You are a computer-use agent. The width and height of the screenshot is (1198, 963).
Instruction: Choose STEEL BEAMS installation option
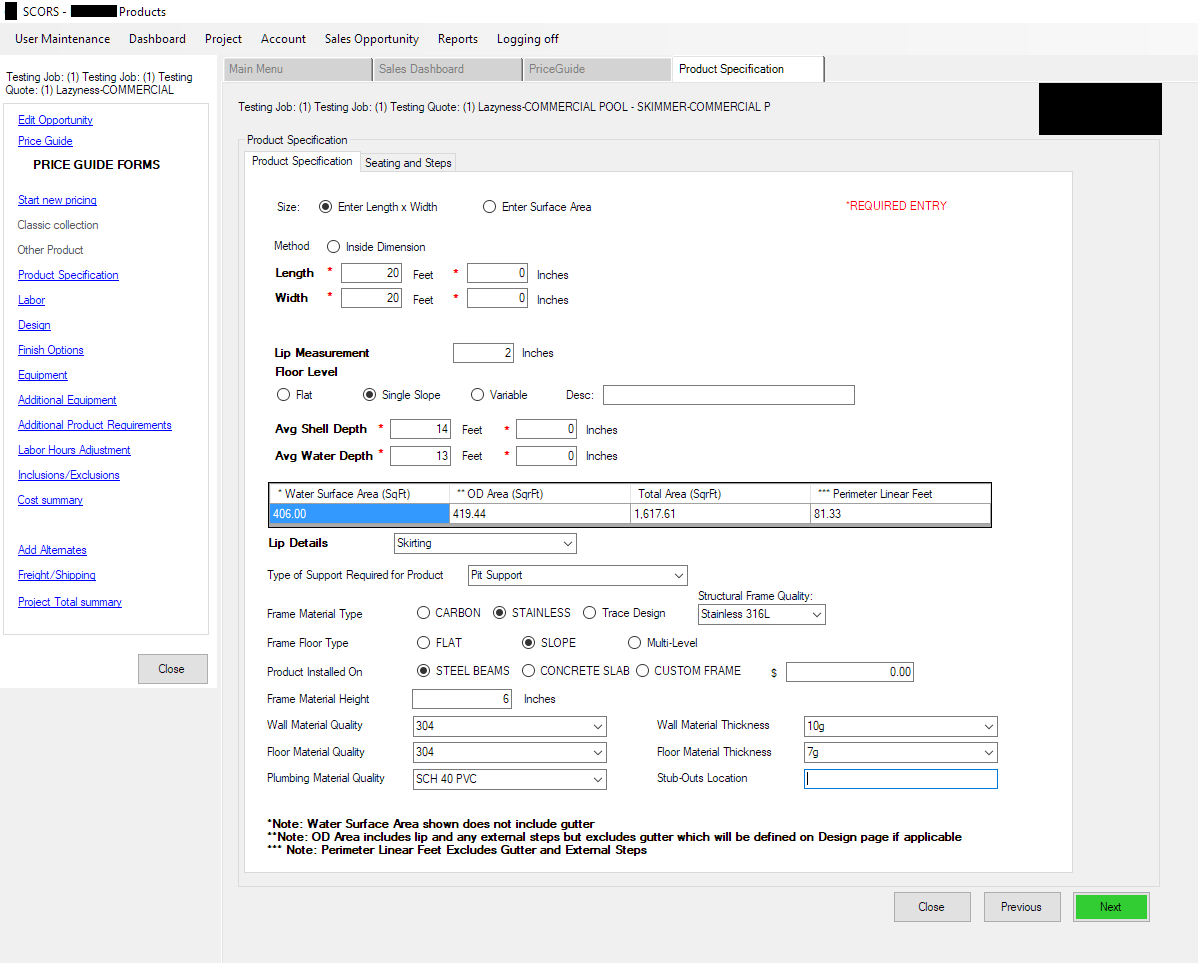pos(423,671)
